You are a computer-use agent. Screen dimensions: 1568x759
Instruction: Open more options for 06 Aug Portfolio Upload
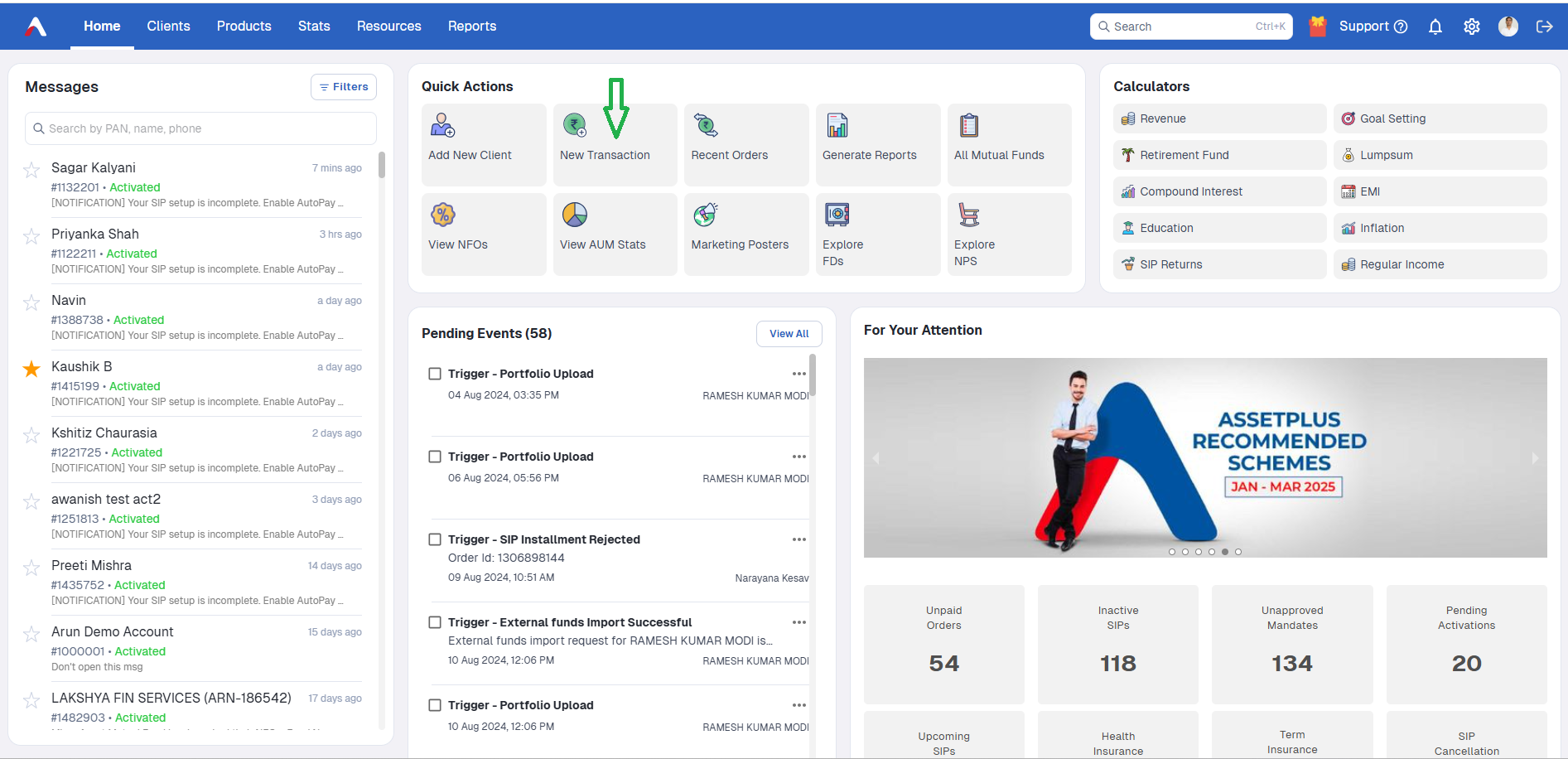click(x=798, y=457)
